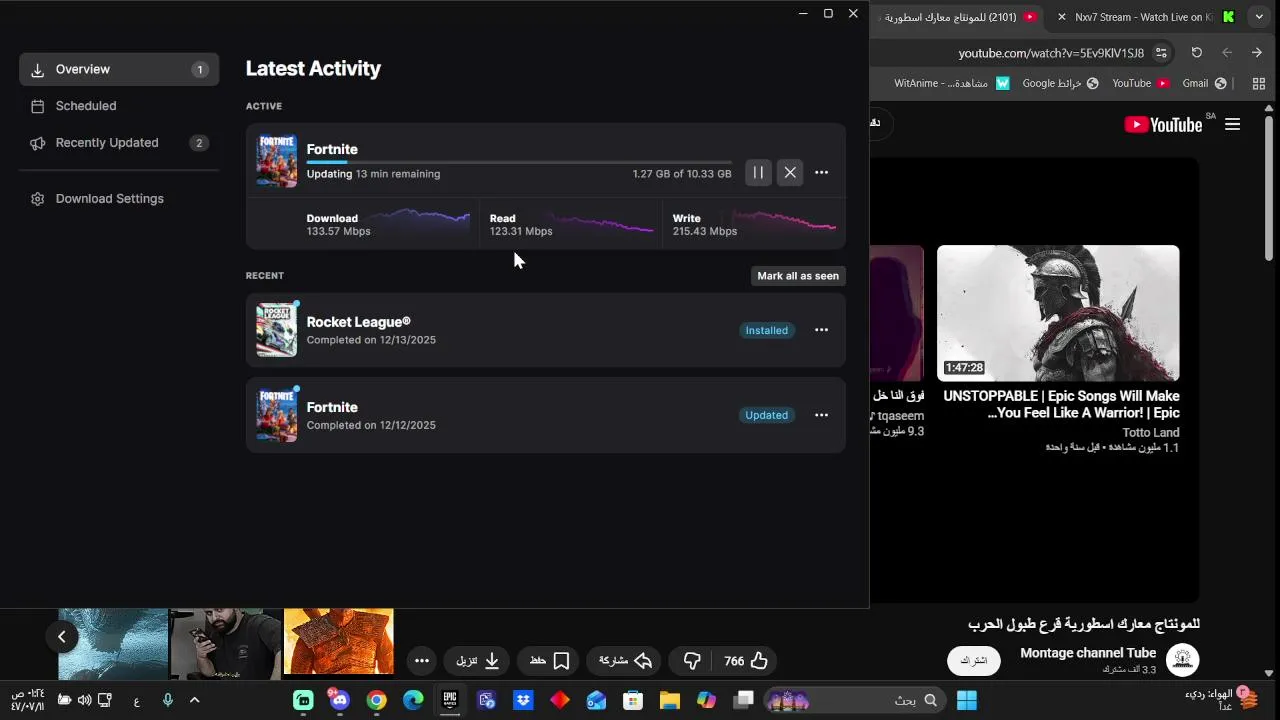Image resolution: width=1280 pixels, height=720 pixels.
Task: Close the Nxv7 Stream browser tab
Action: click(1062, 17)
